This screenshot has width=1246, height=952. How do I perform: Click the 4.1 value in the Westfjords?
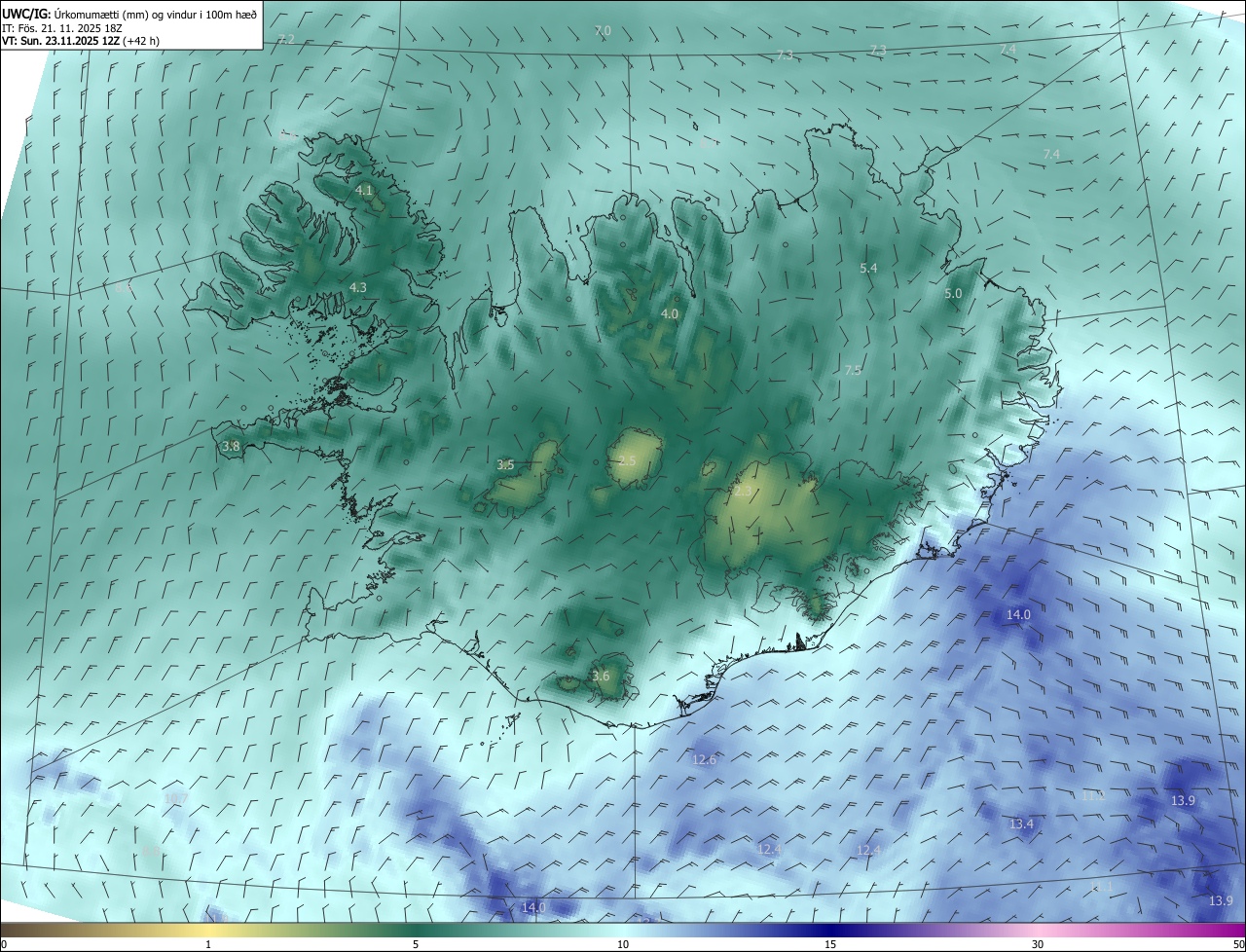click(x=365, y=190)
